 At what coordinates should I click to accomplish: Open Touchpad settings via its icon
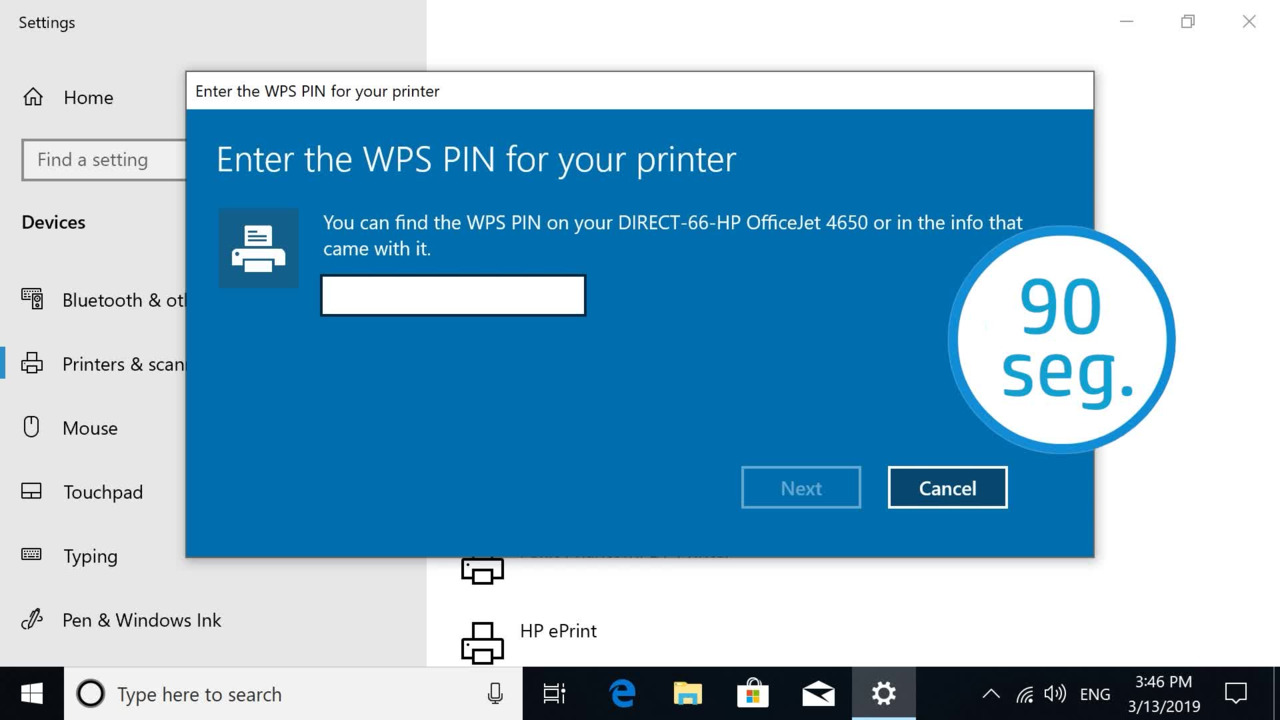(32, 491)
